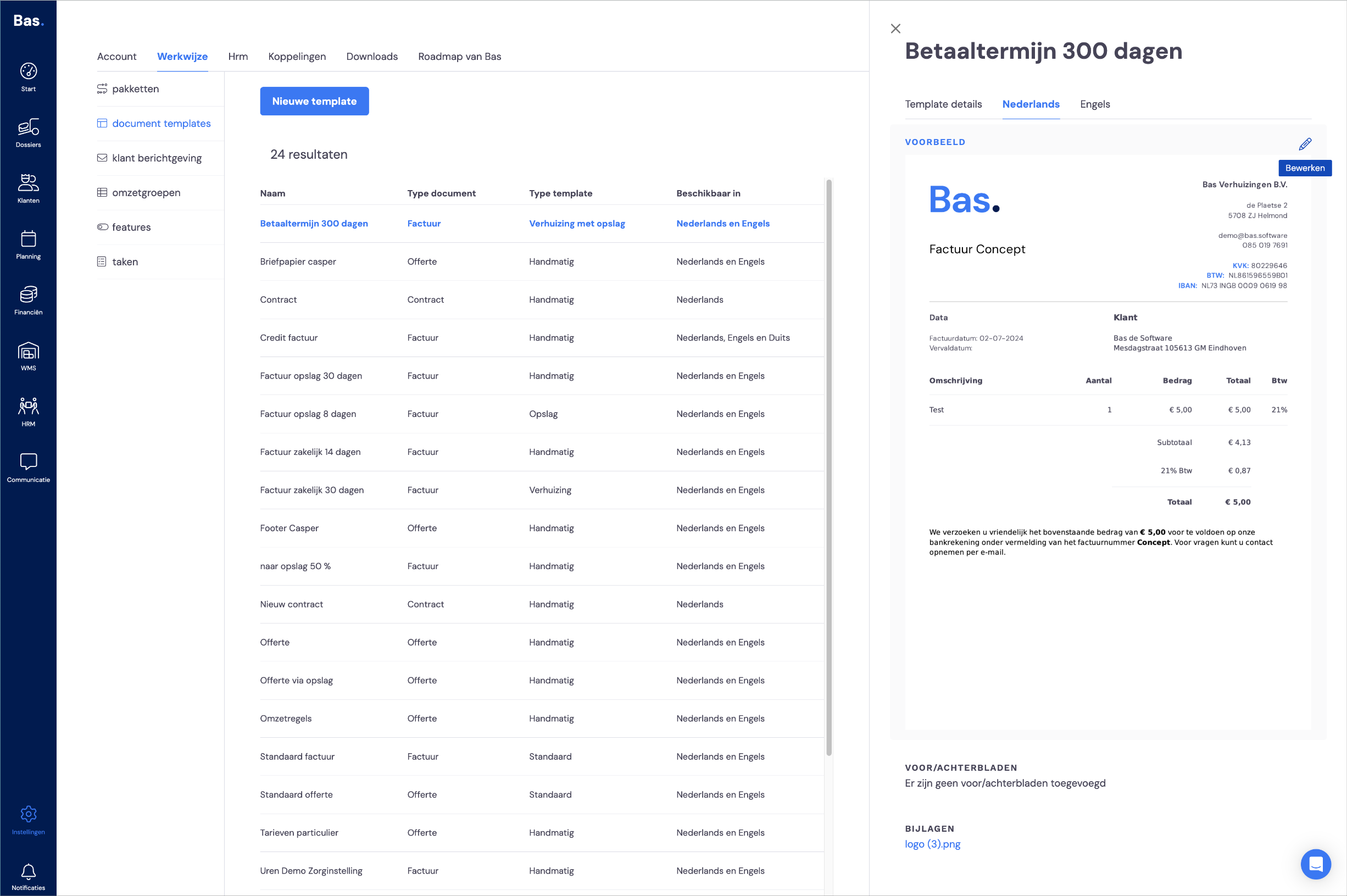Switch to the Werkwijze tab
1347x896 pixels.
(x=182, y=57)
